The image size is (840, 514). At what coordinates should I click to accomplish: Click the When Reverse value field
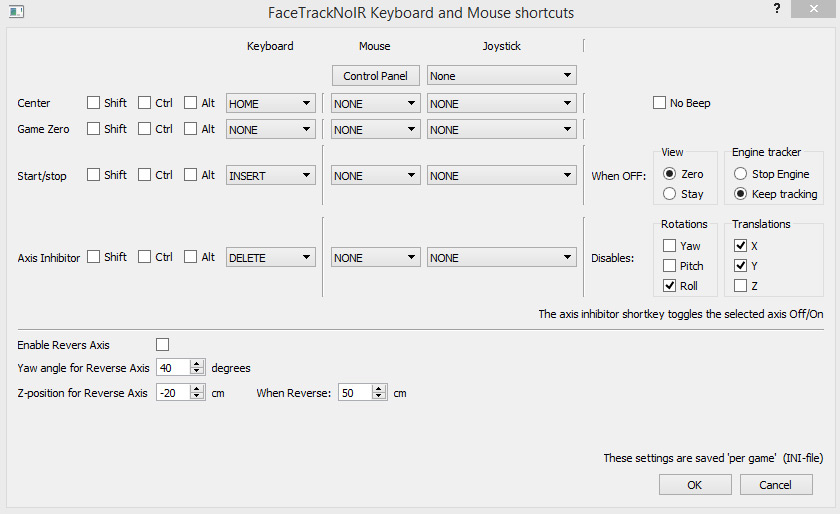356,392
